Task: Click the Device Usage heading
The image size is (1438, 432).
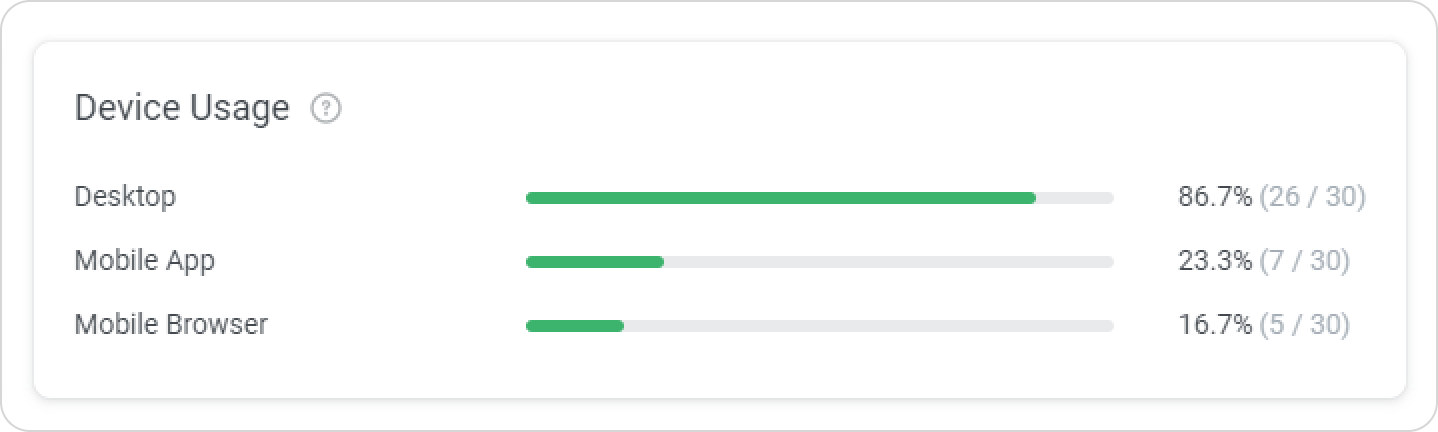Action: pos(182,108)
